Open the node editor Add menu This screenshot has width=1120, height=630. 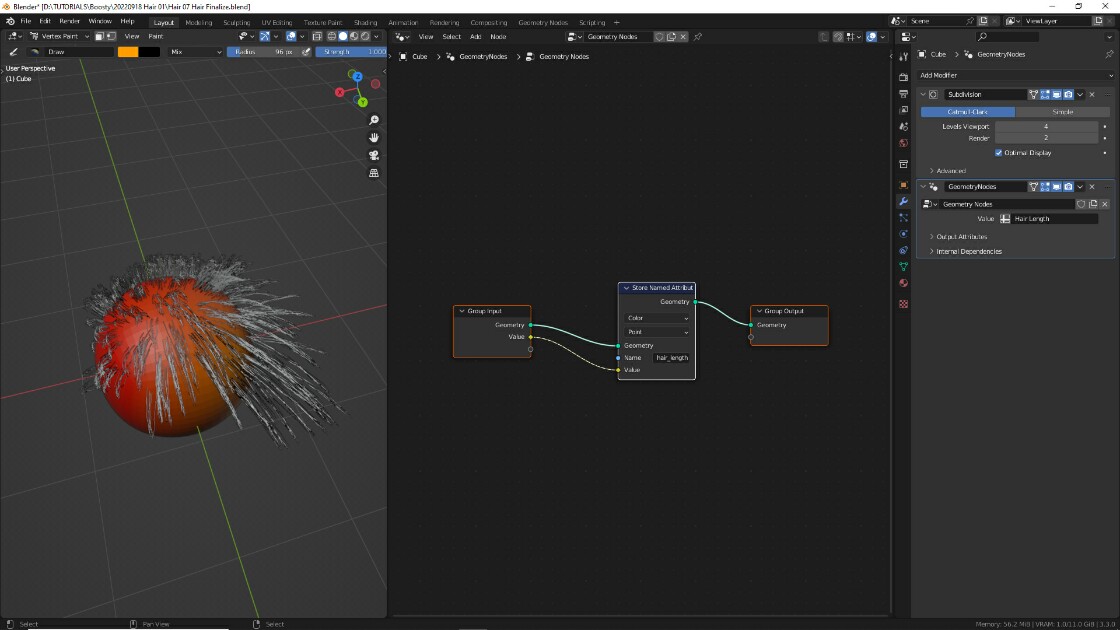[475, 36]
